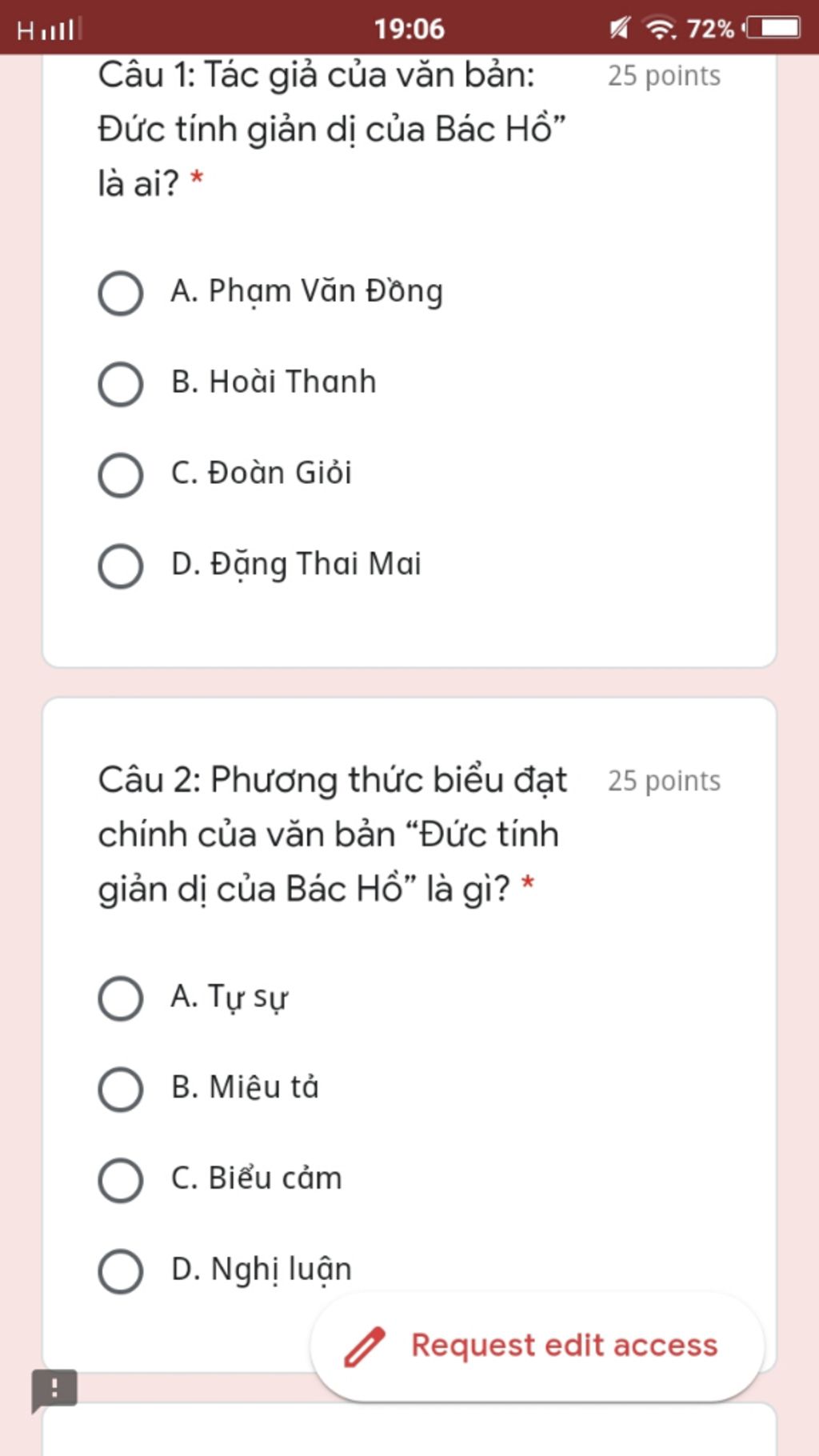The image size is (819, 1456).
Task: Tap the Câu 2 question text
Action: pyautogui.click(x=333, y=834)
